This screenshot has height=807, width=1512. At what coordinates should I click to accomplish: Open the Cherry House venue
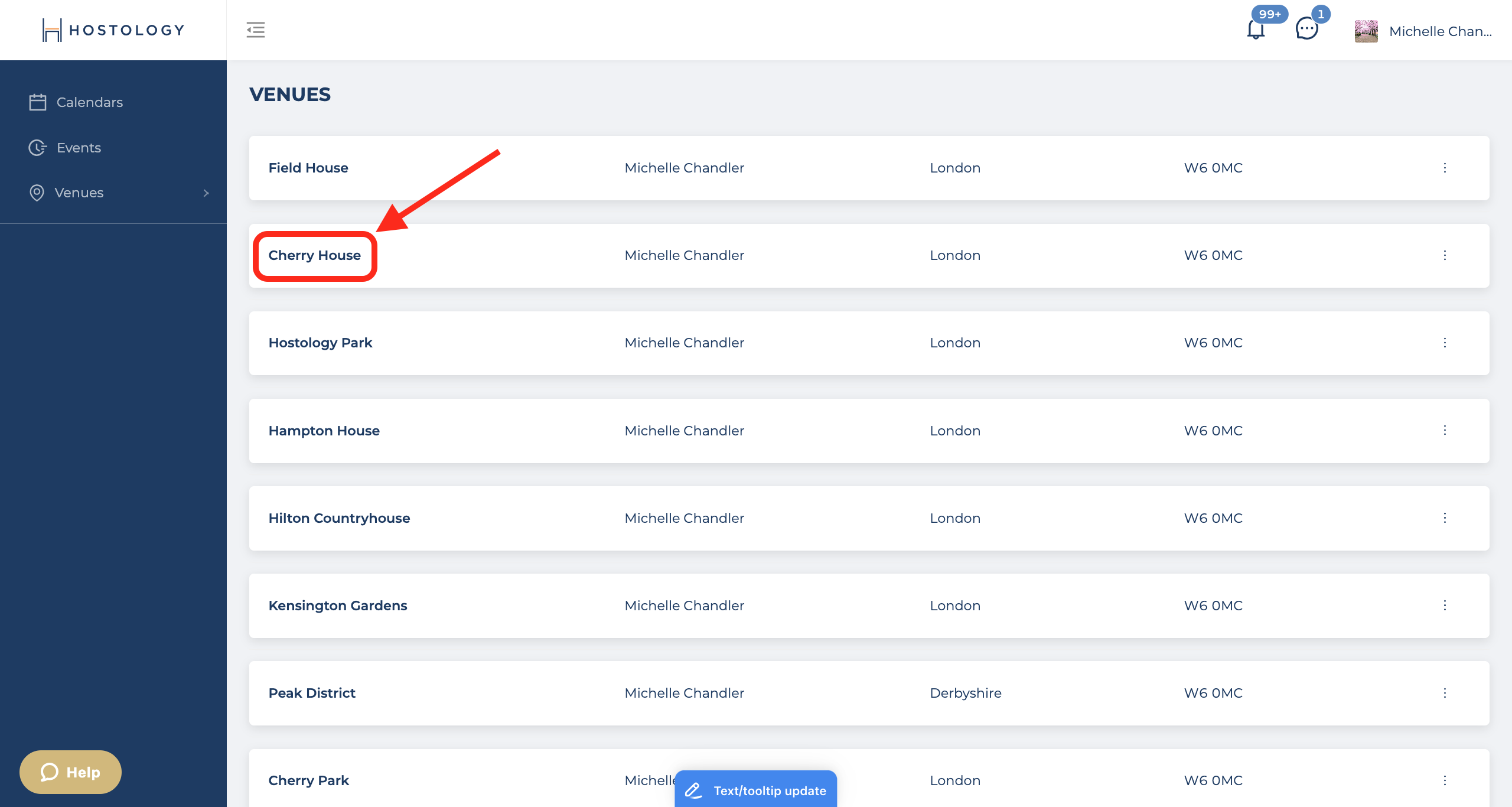315,255
